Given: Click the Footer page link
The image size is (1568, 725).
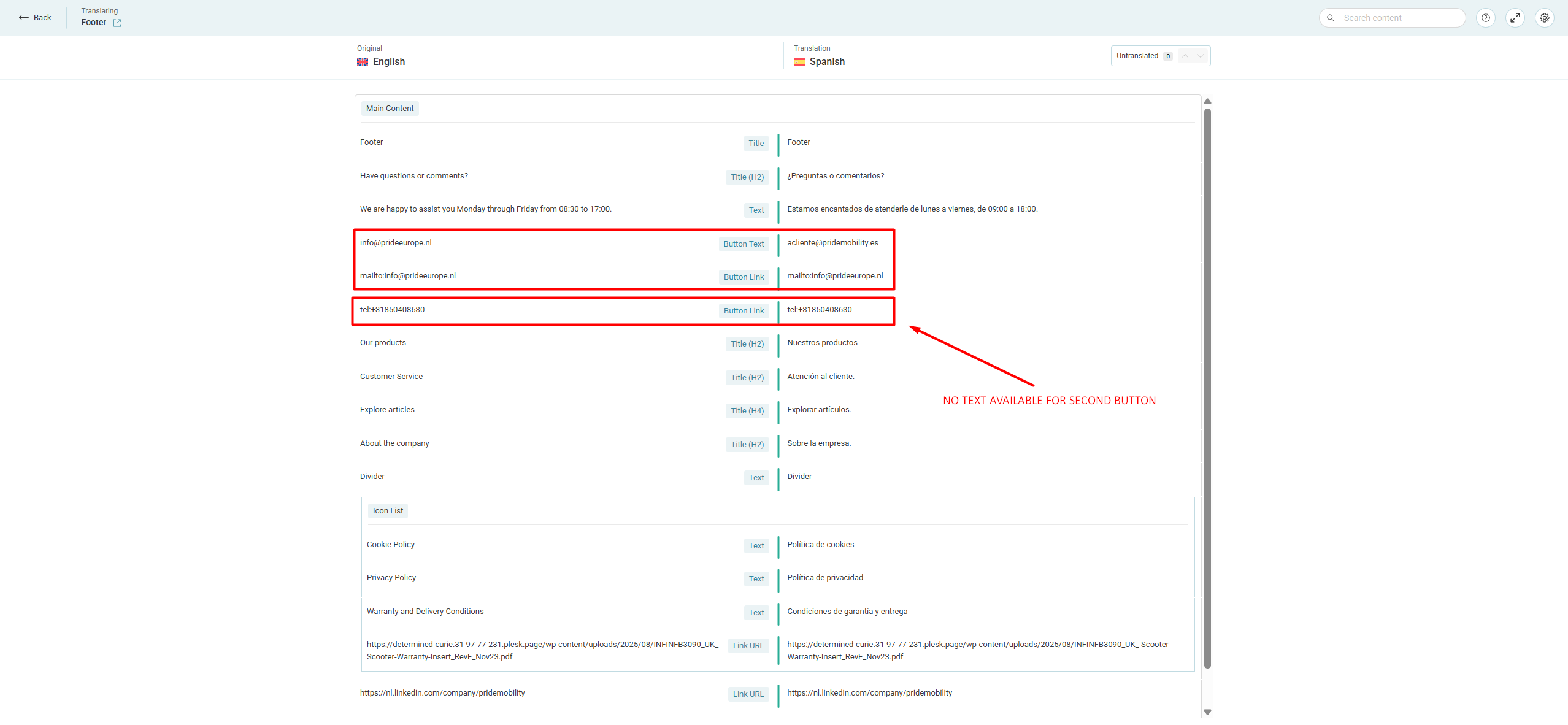Looking at the screenshot, I should (94, 23).
